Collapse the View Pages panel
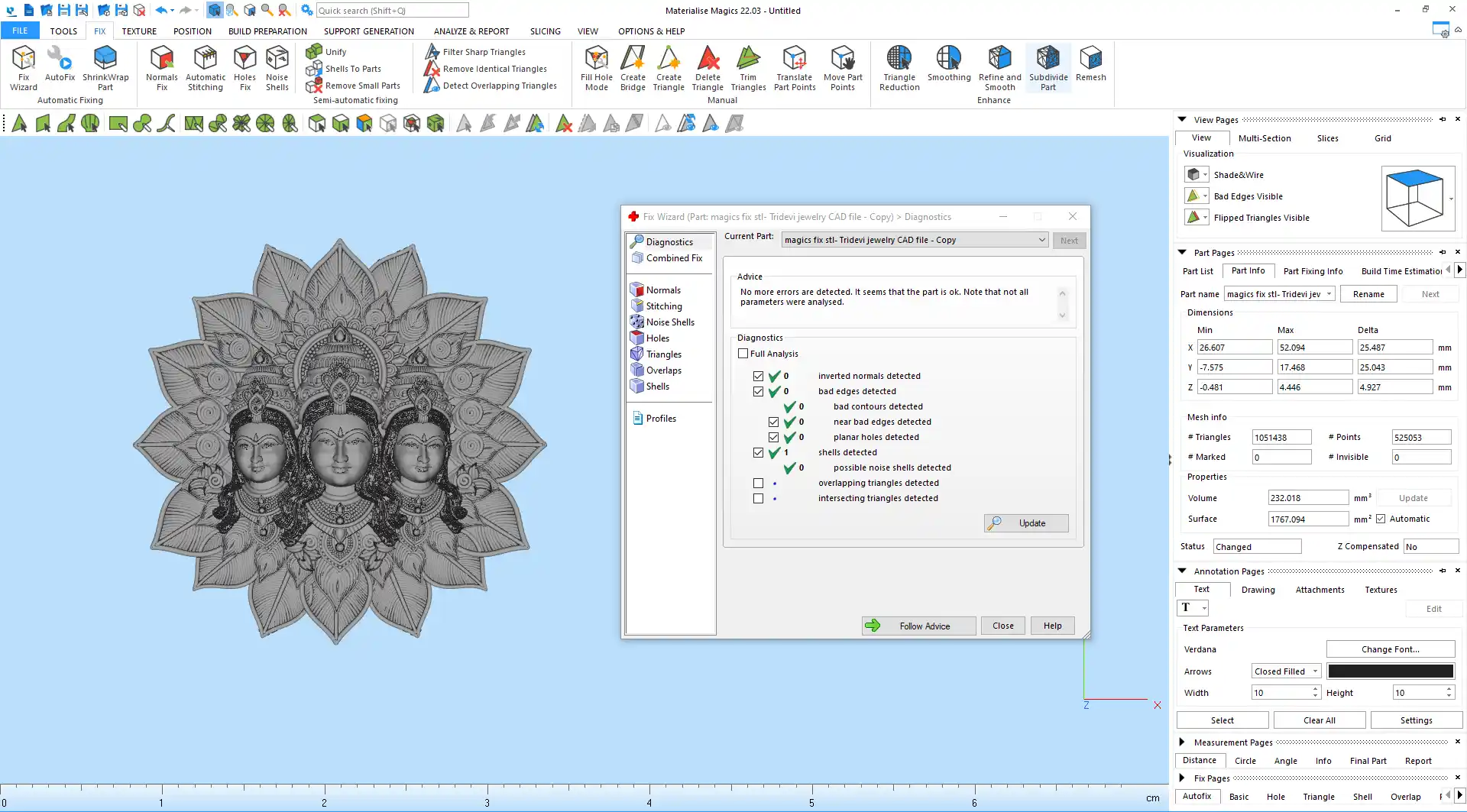The width and height of the screenshot is (1467, 812). (1182, 119)
